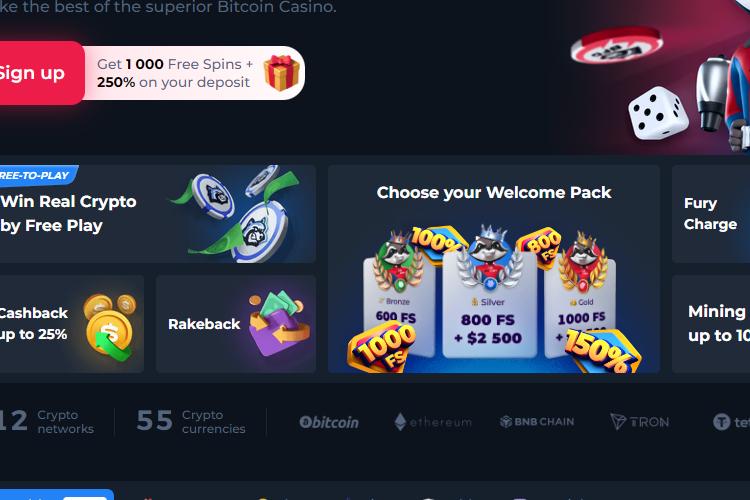Open the Mining card
750x500 pixels.
coord(711,324)
